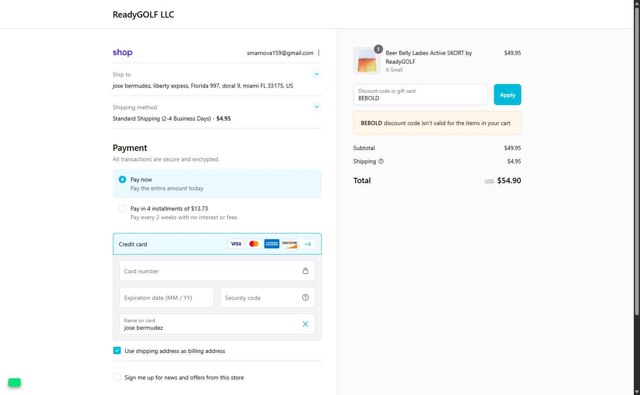
Task: Open the green chat widget button
Action: pyautogui.click(x=14, y=382)
